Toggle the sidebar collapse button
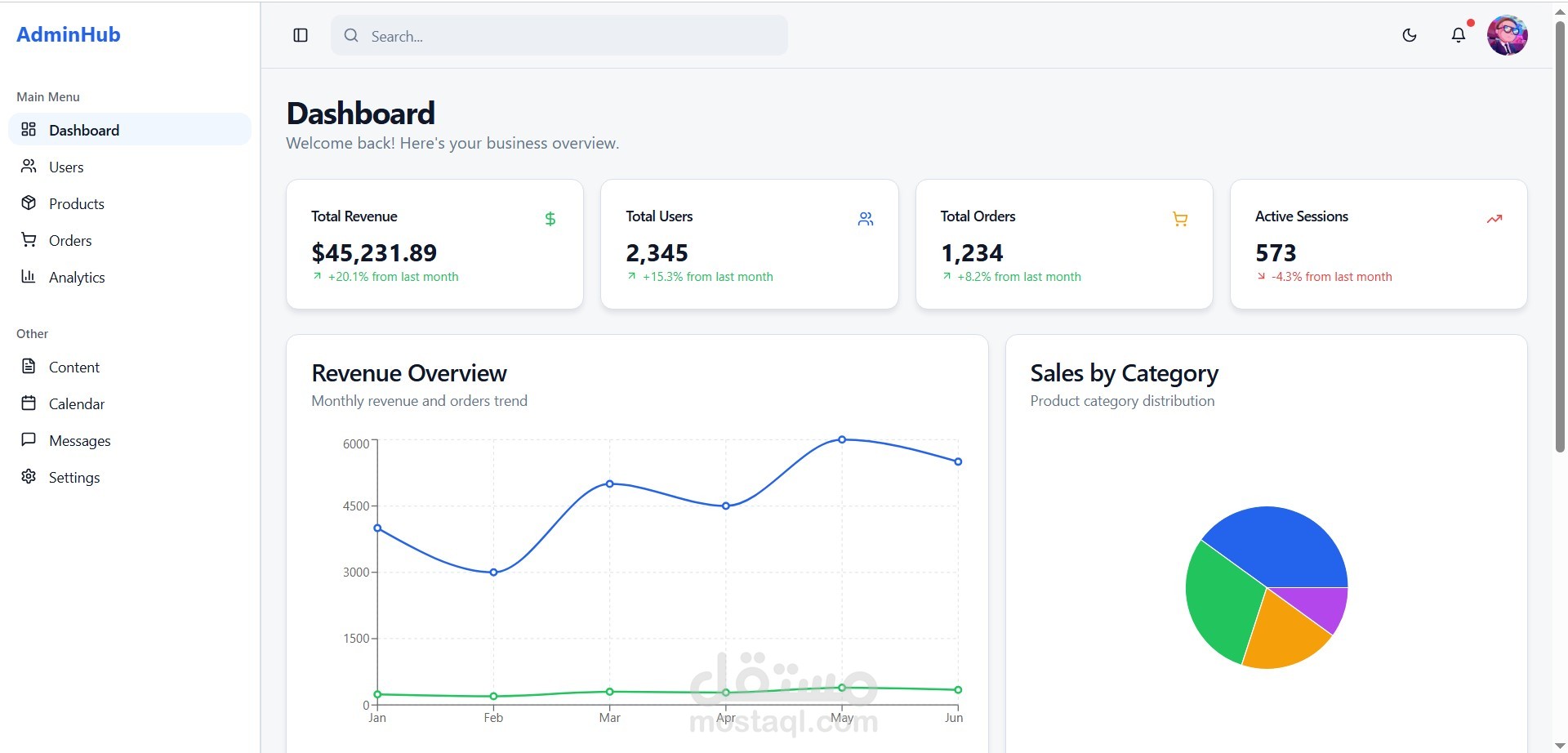 [x=301, y=35]
